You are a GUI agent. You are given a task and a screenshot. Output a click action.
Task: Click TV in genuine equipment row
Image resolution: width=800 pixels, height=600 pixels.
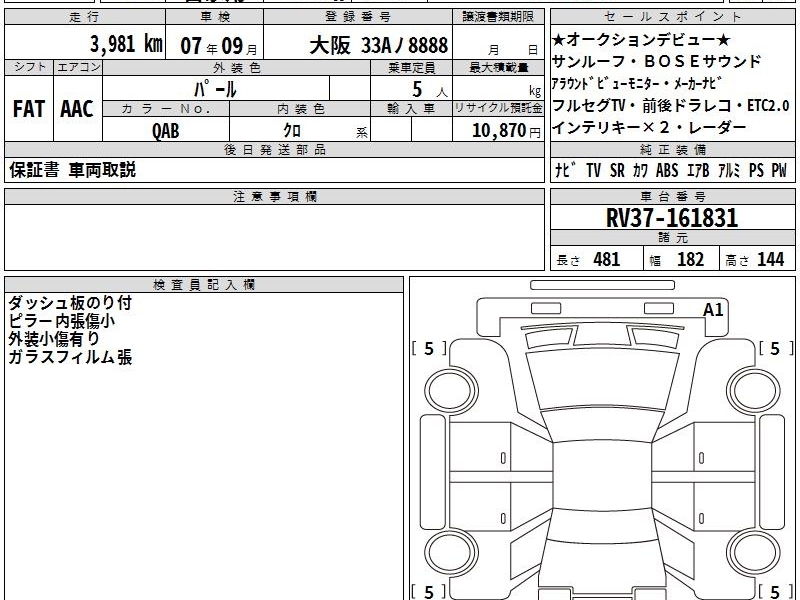pyautogui.click(x=593, y=170)
